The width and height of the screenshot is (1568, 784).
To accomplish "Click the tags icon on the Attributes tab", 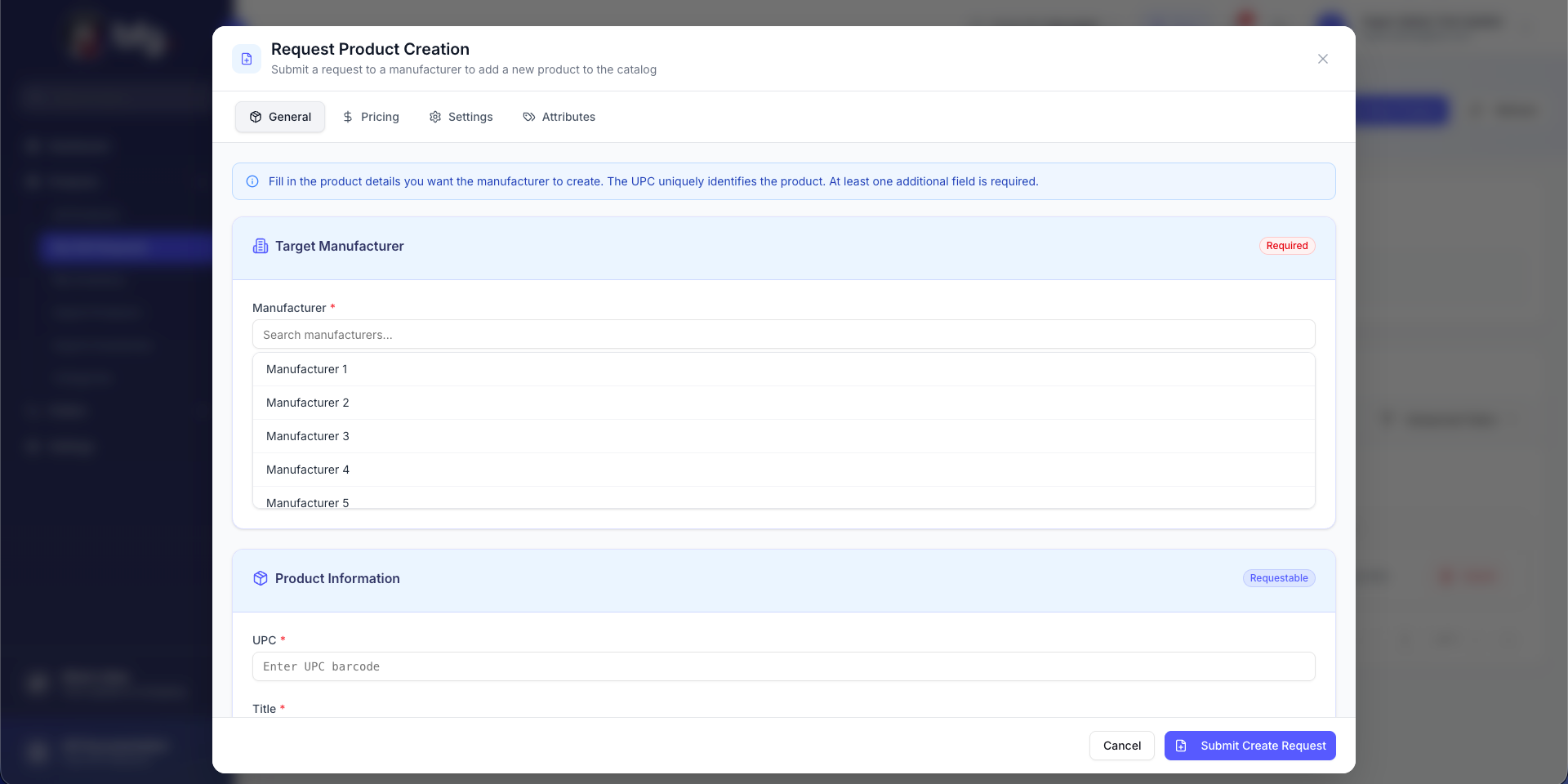I will (x=529, y=117).
